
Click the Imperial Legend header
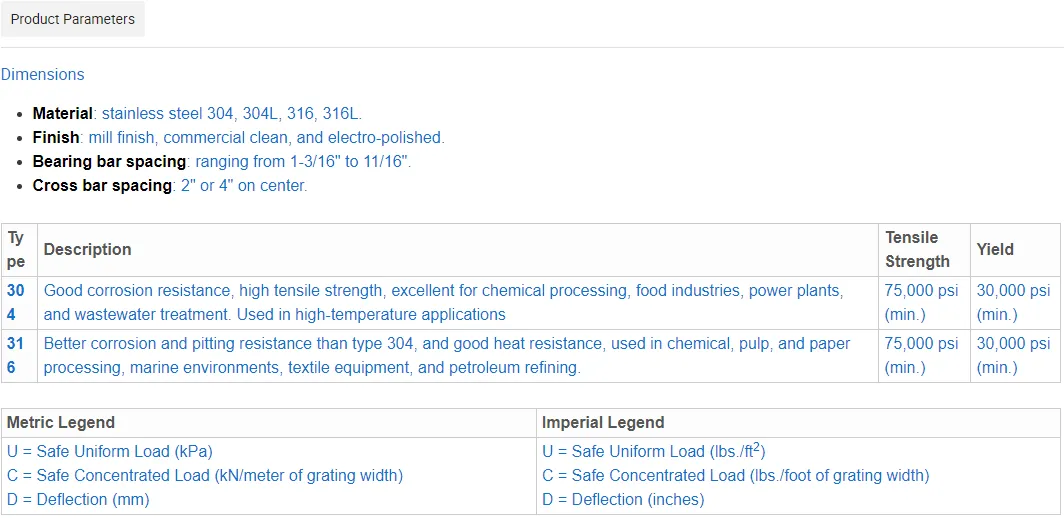603,422
